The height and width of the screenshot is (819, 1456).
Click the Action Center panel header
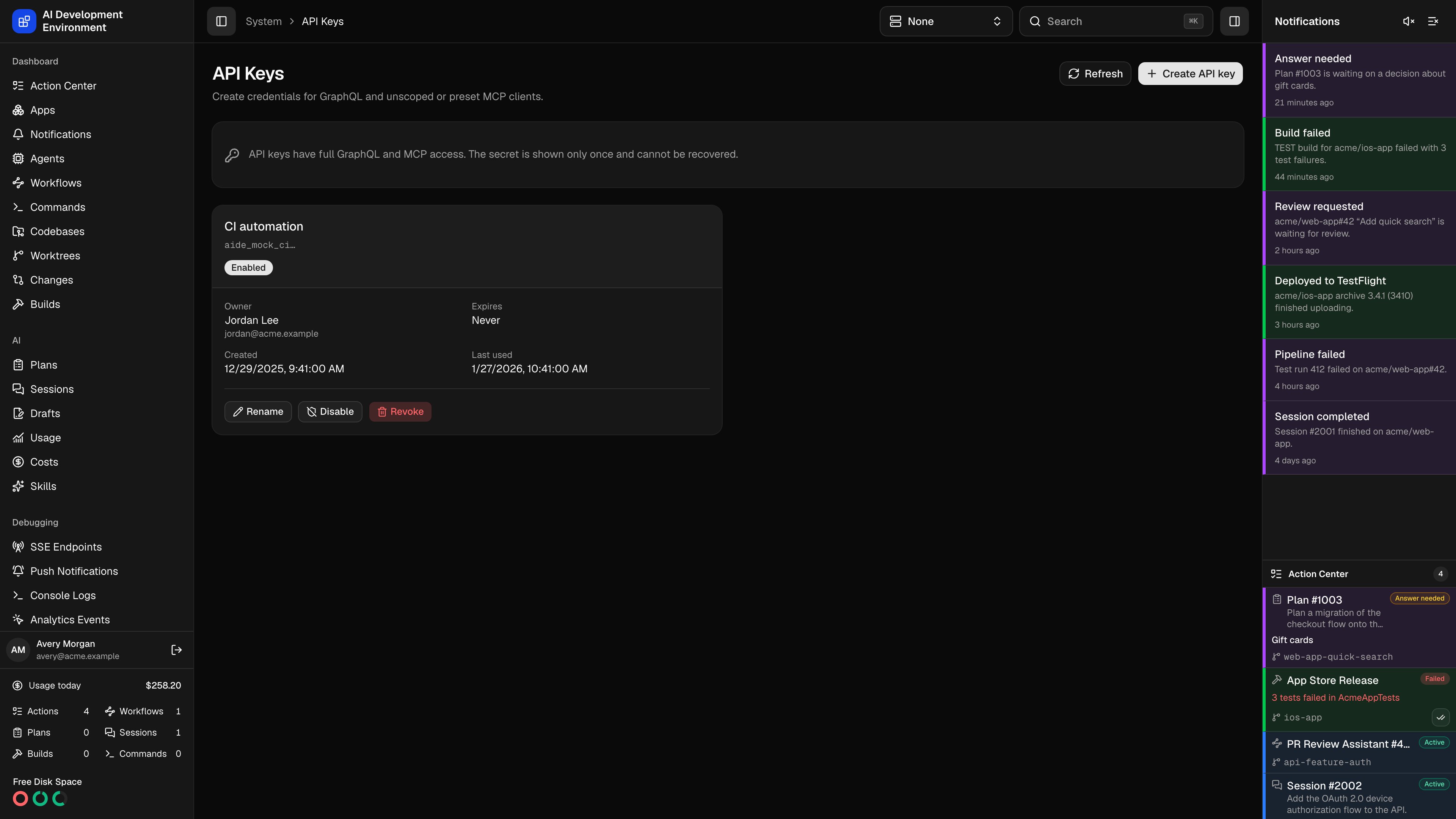(1359, 574)
